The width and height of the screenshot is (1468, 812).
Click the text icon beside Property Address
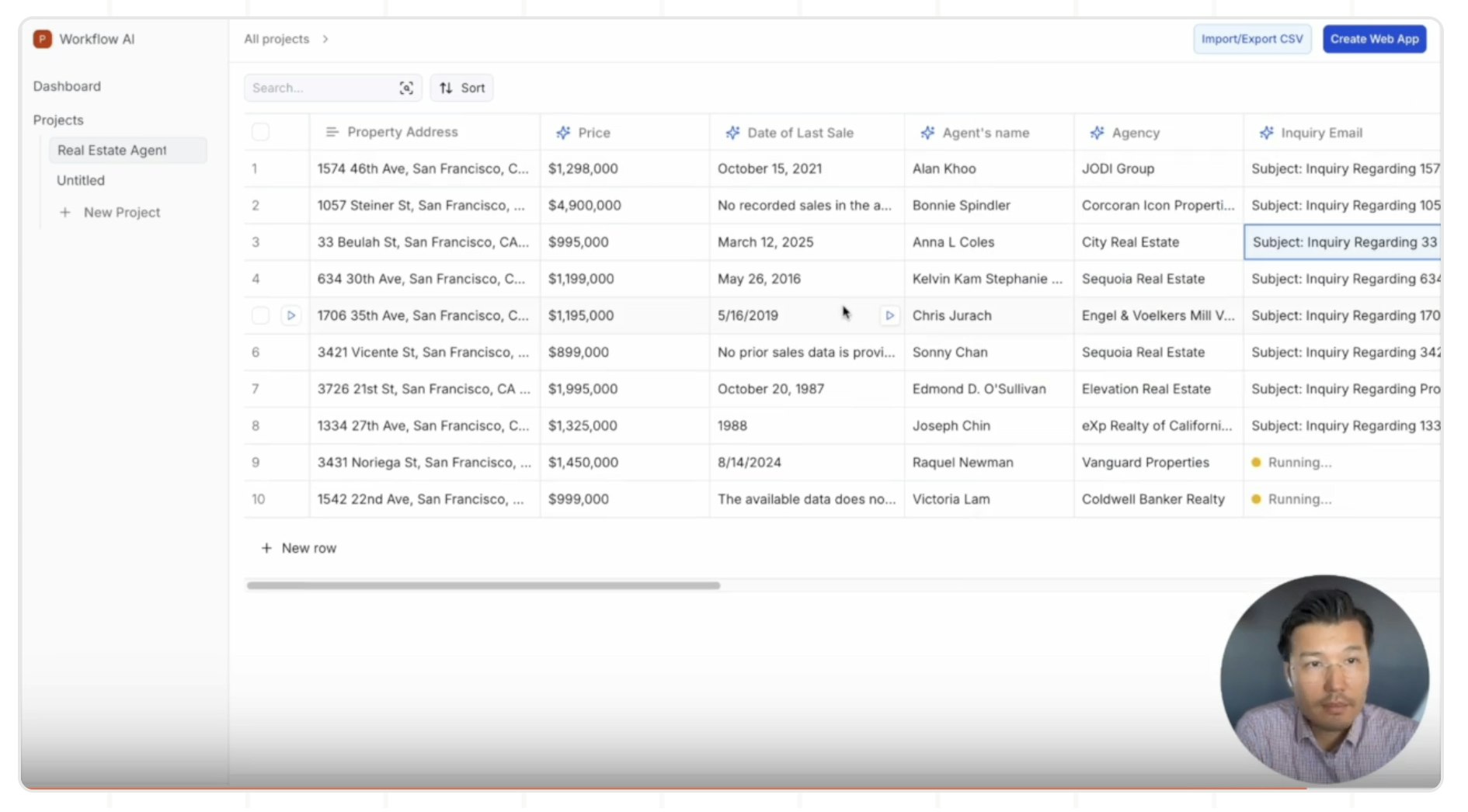tap(332, 132)
